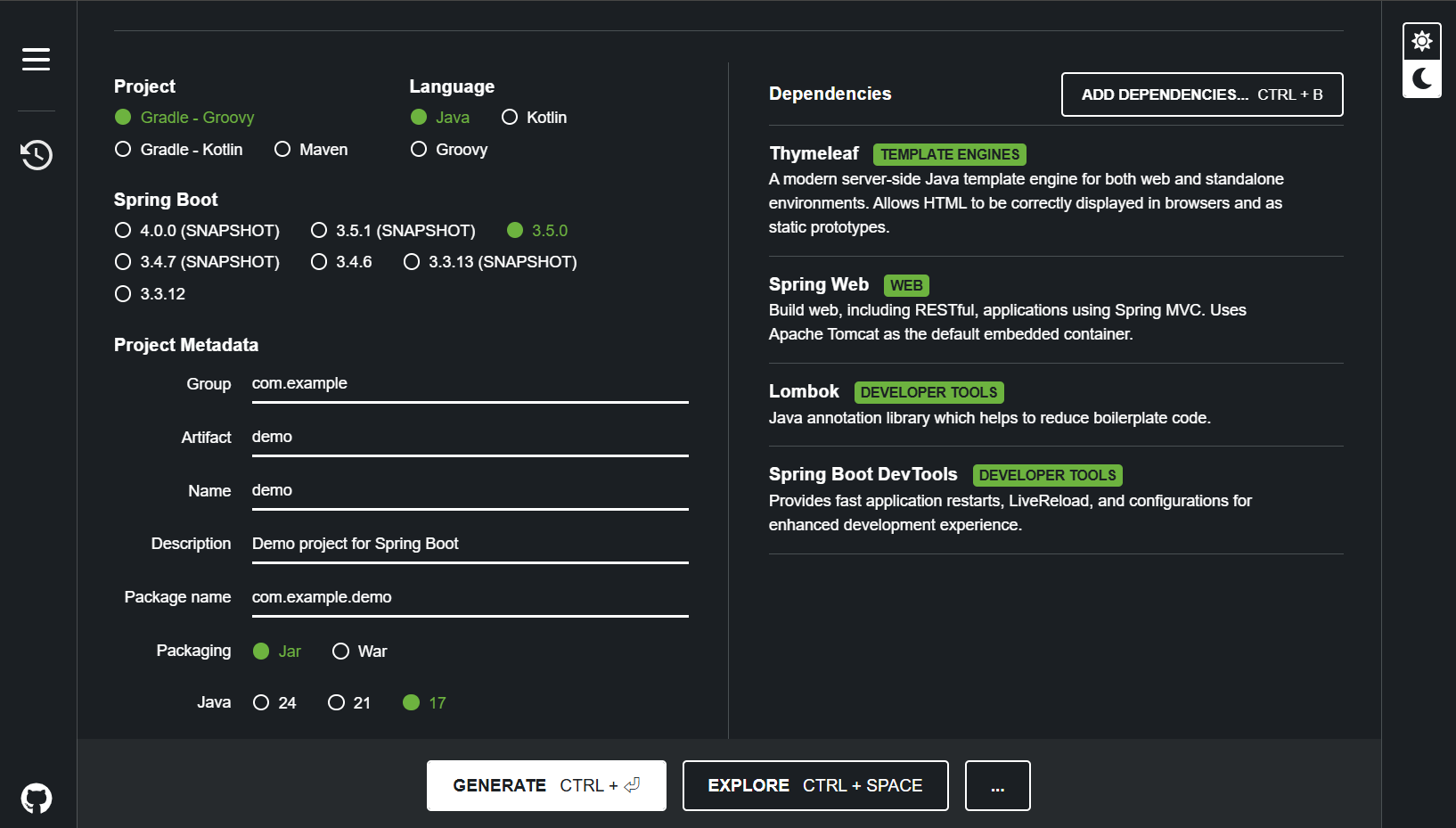The image size is (1456, 828).
Task: Click the WEB tag on Spring Web
Action: pyautogui.click(x=906, y=285)
